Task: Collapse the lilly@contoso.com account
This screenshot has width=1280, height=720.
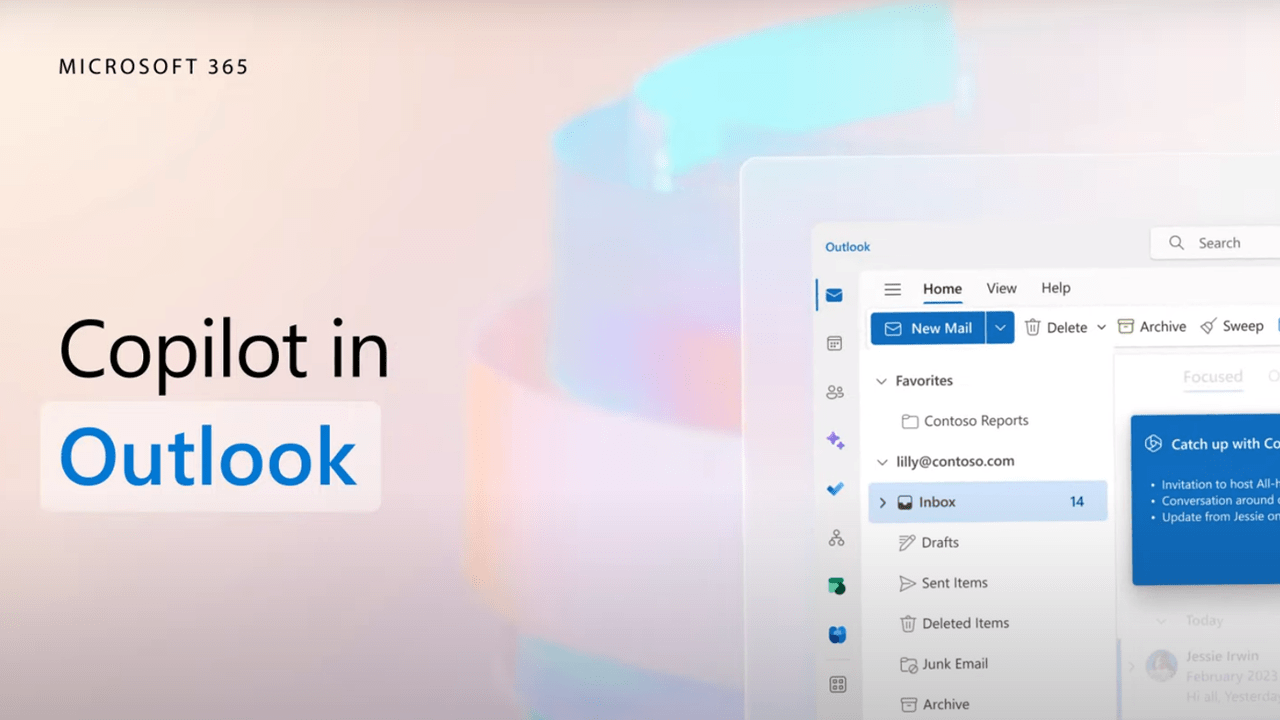Action: coord(881,462)
